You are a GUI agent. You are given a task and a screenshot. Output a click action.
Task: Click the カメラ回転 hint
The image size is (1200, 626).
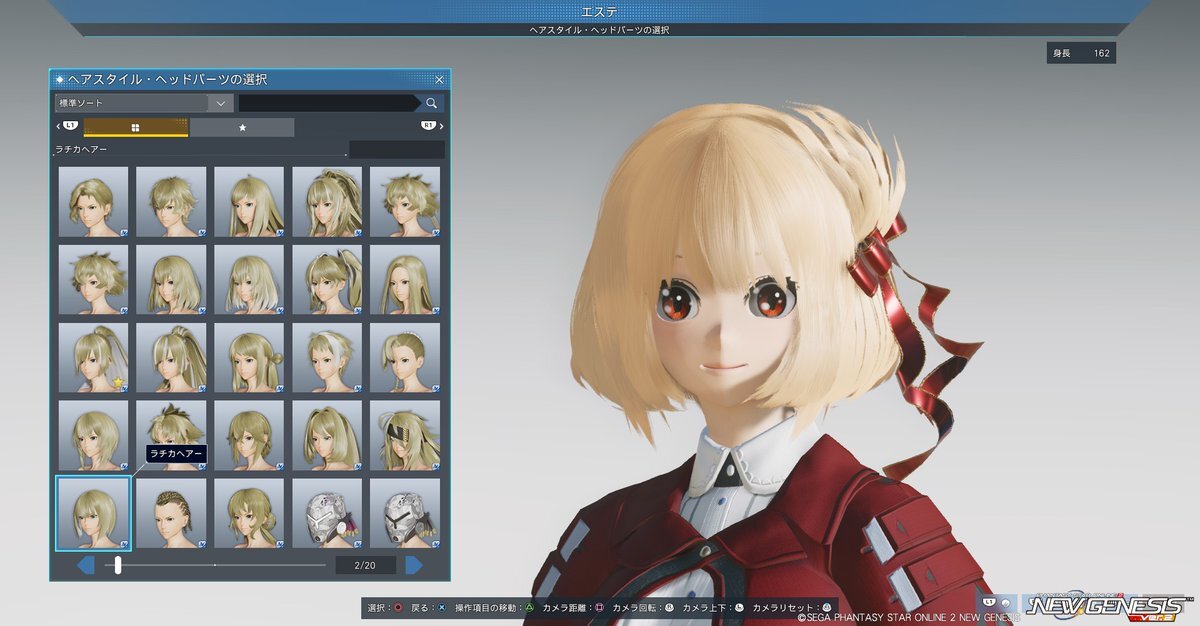pos(643,607)
